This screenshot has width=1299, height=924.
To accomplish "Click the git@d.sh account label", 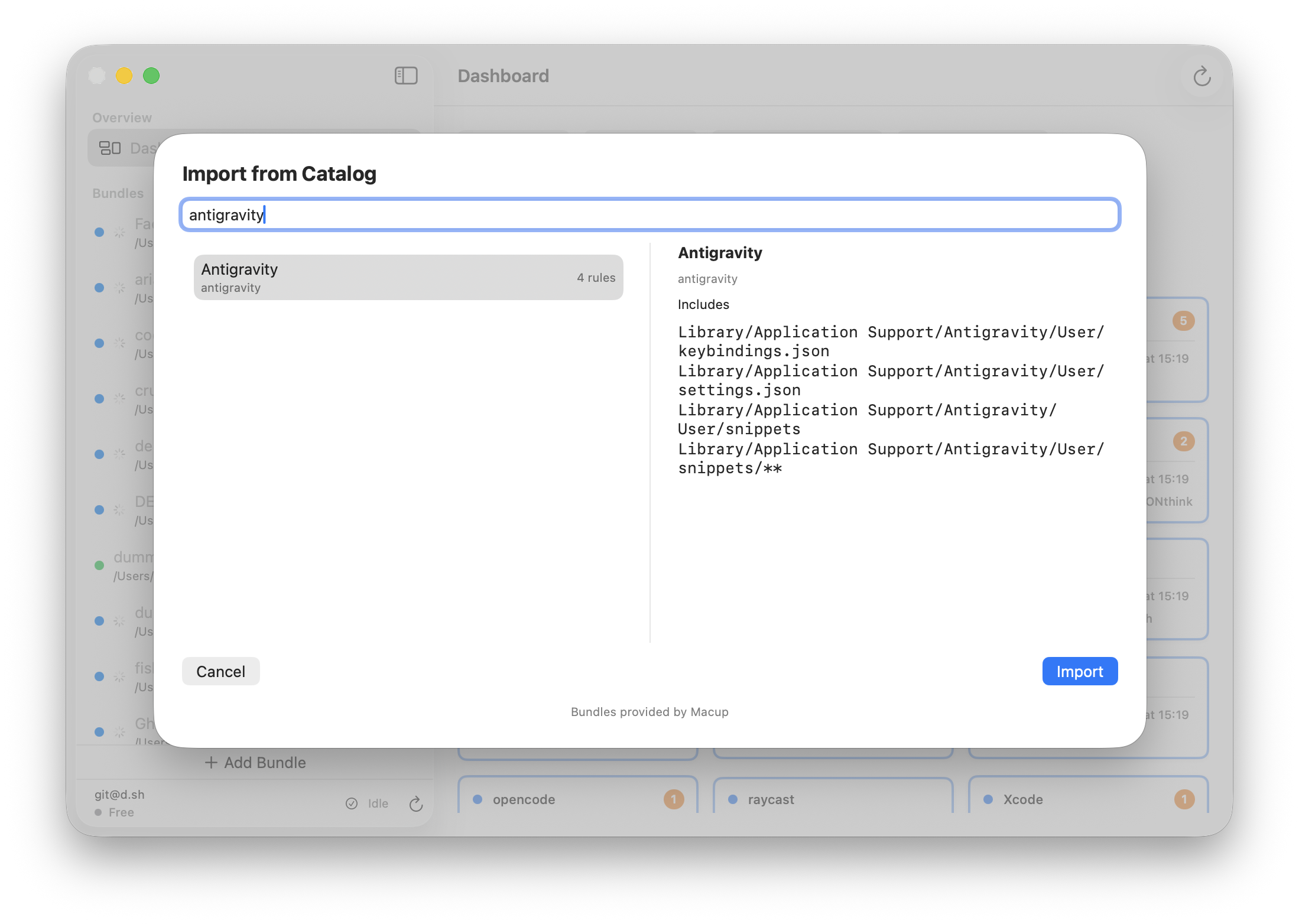I will coord(119,795).
